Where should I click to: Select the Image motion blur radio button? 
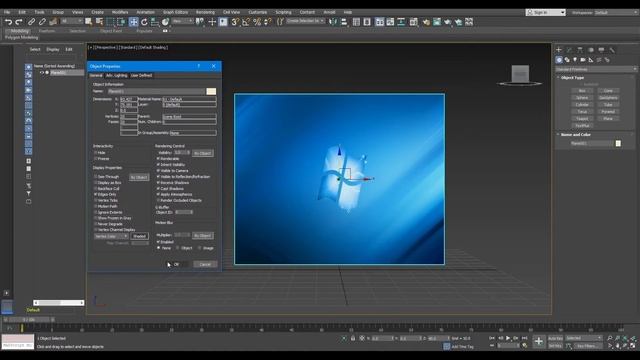pos(200,248)
